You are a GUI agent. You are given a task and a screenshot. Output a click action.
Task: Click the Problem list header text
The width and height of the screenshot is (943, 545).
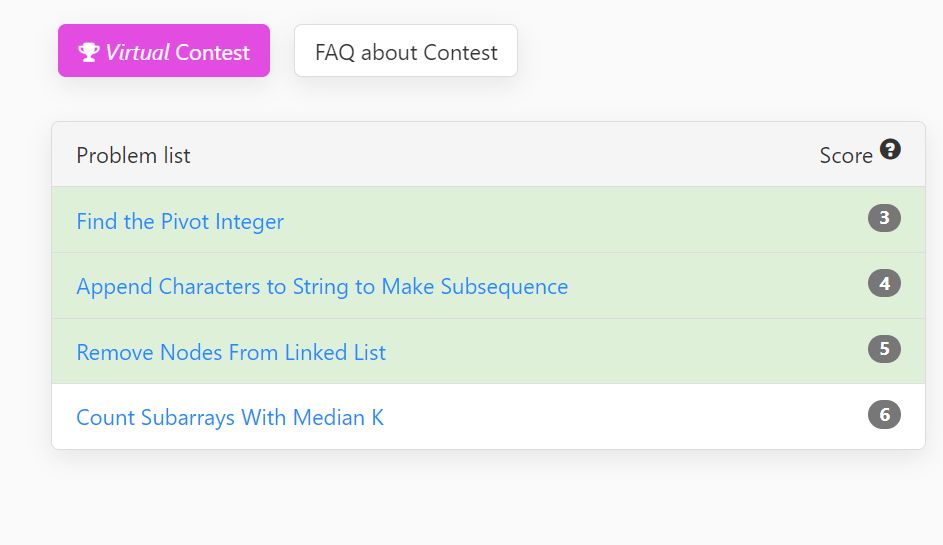point(133,155)
